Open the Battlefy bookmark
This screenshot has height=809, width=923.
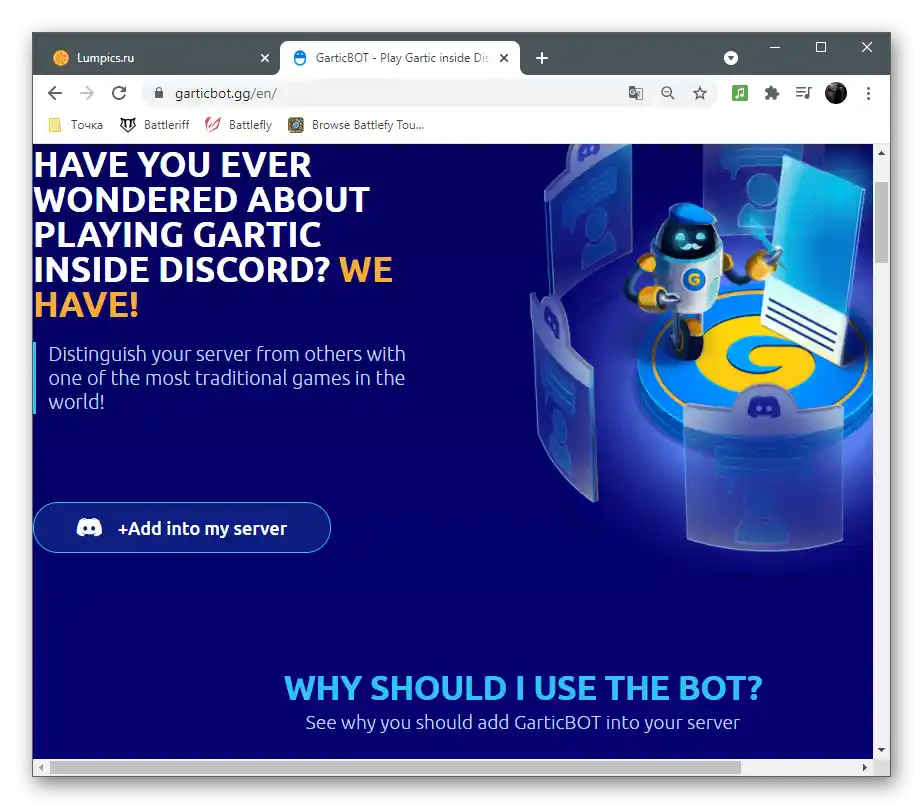click(x=238, y=125)
